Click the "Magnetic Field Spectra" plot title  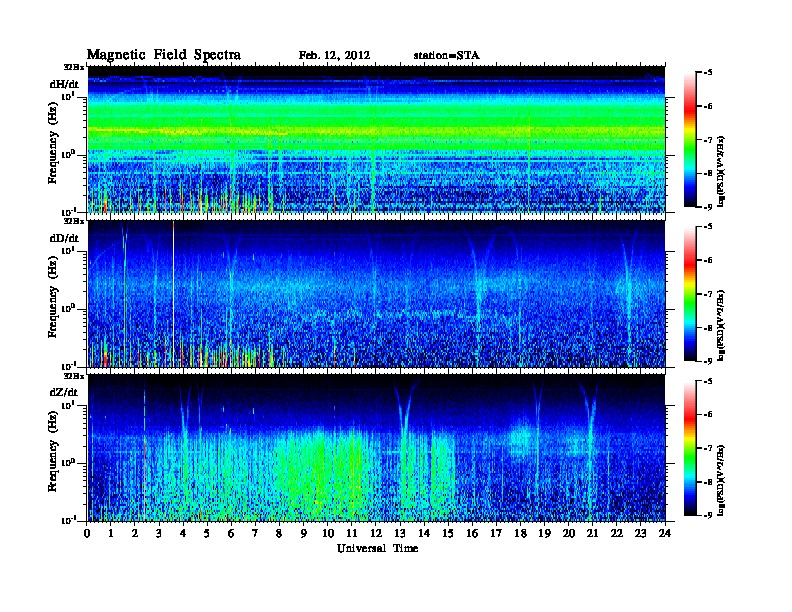[164, 55]
